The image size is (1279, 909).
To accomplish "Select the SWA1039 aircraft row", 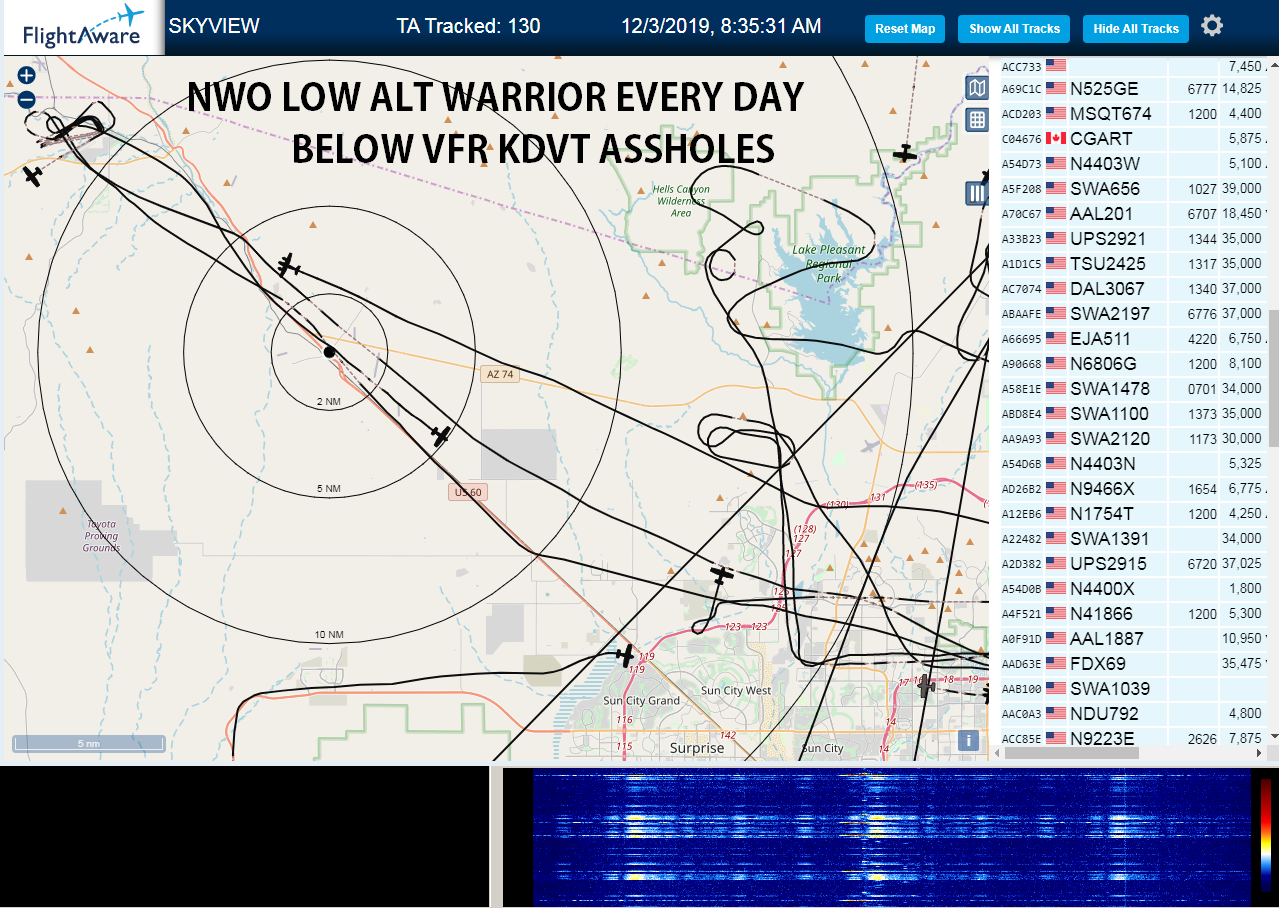I will pos(1134,689).
